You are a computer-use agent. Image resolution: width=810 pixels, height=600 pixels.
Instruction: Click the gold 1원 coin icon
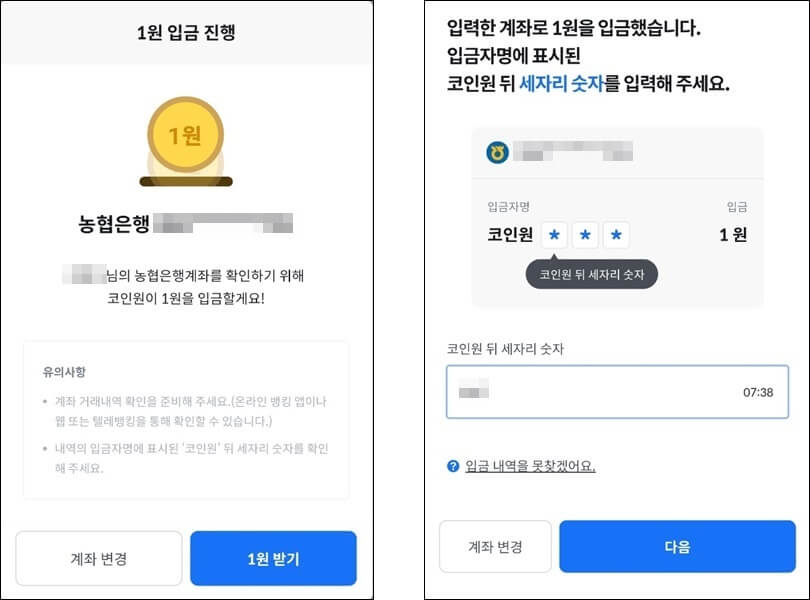tap(185, 132)
